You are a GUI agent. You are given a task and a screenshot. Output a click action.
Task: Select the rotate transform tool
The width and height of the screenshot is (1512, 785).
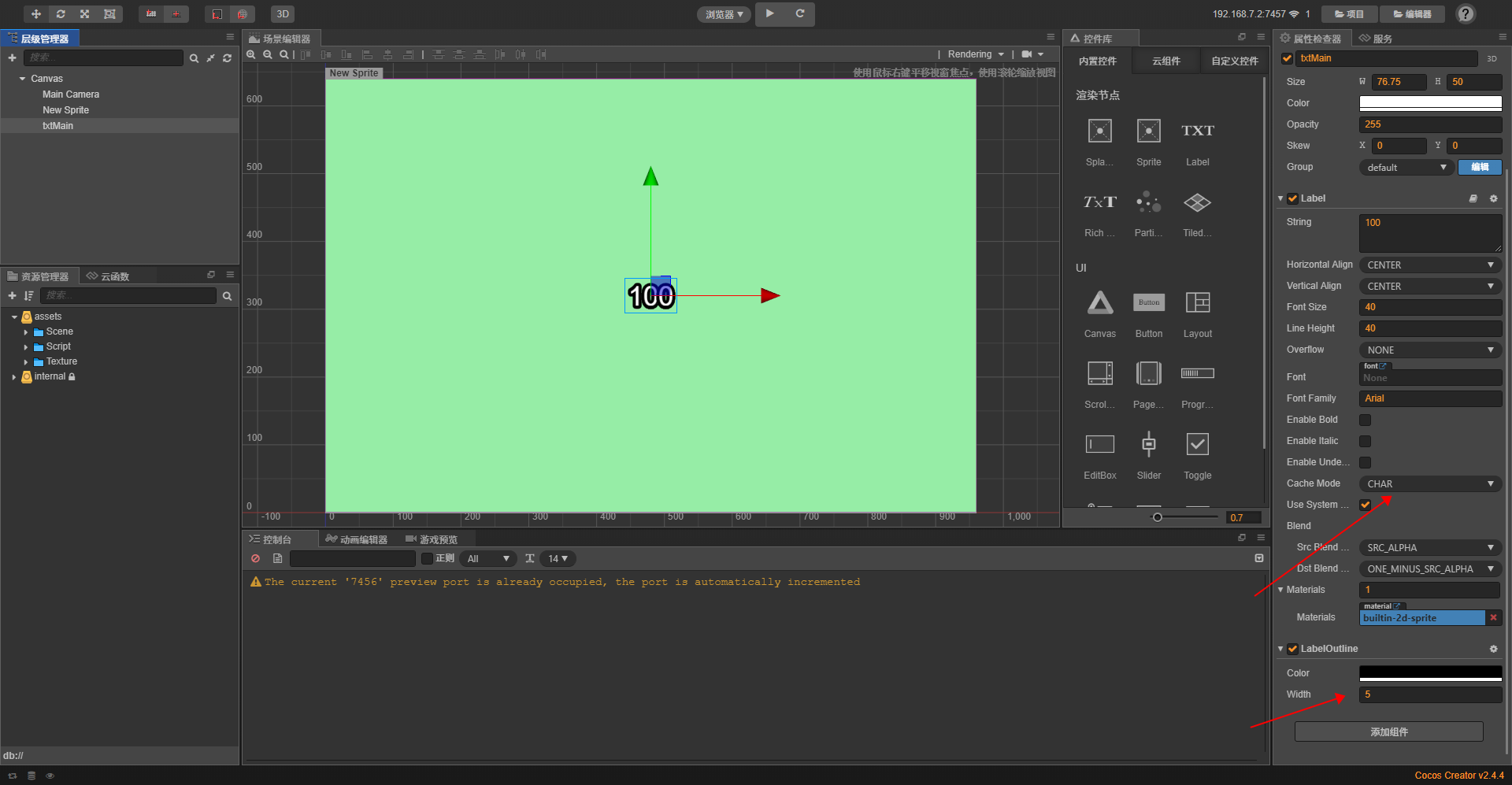61,14
